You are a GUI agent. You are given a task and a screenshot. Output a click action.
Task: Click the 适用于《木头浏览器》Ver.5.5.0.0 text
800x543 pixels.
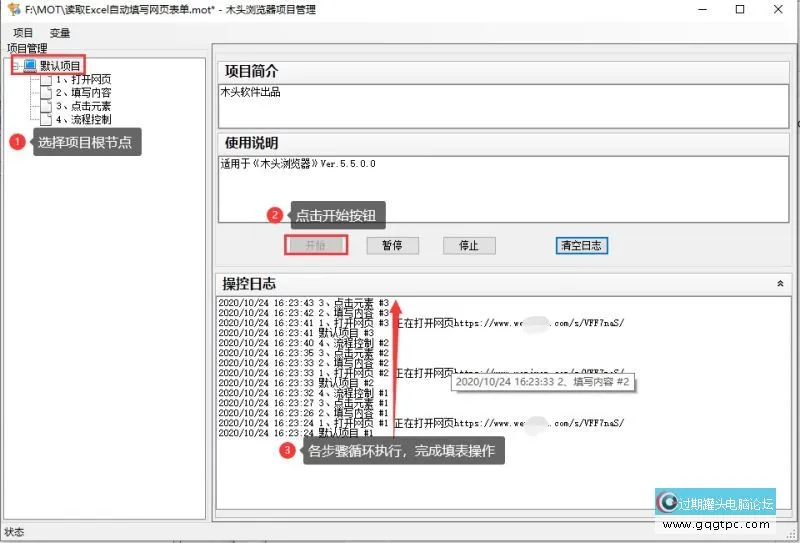298,164
